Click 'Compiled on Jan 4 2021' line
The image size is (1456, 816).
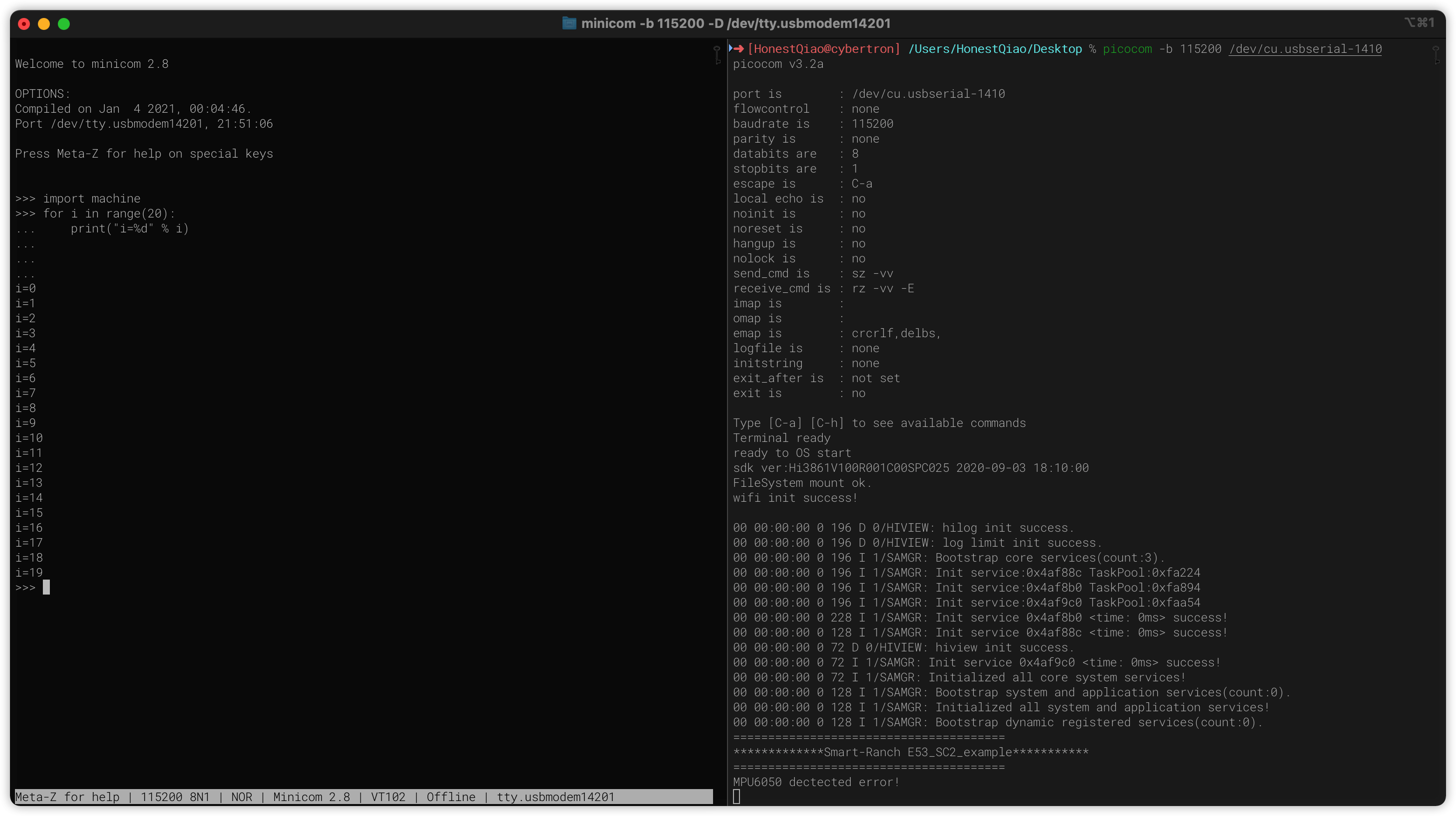[x=134, y=109]
